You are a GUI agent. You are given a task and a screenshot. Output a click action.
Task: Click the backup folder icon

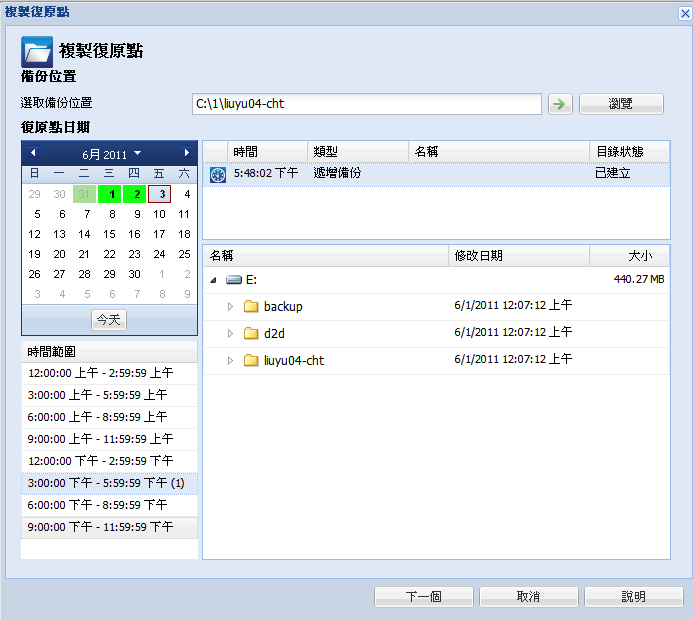coord(251,306)
